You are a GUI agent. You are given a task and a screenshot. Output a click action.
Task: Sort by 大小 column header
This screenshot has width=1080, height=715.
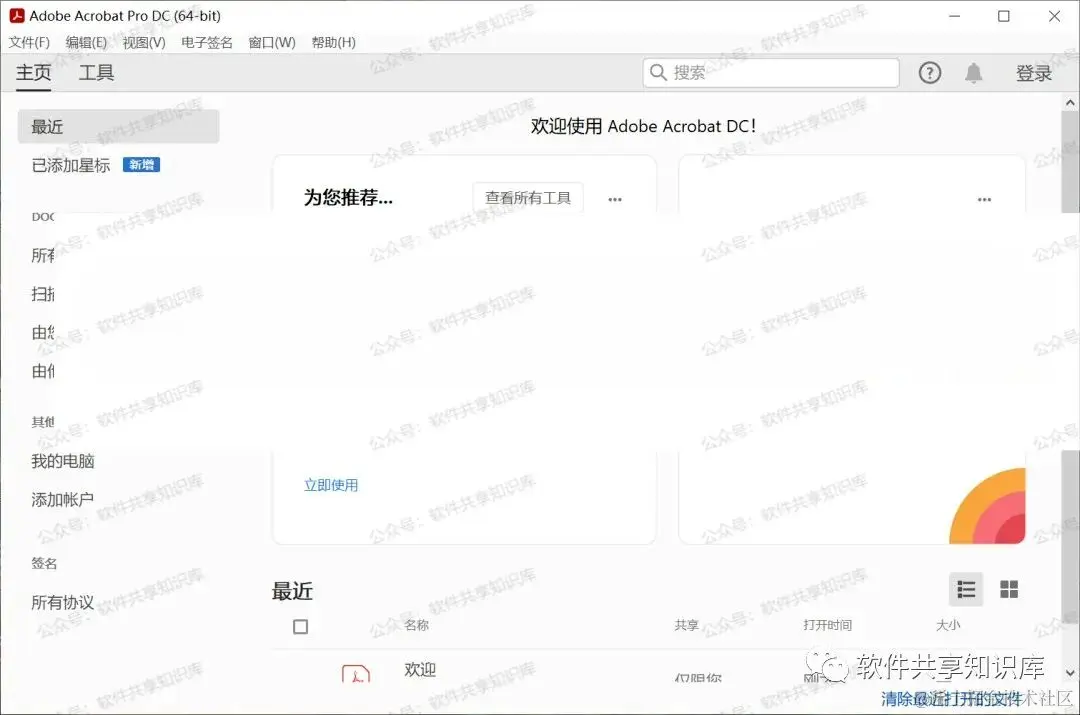[948, 625]
